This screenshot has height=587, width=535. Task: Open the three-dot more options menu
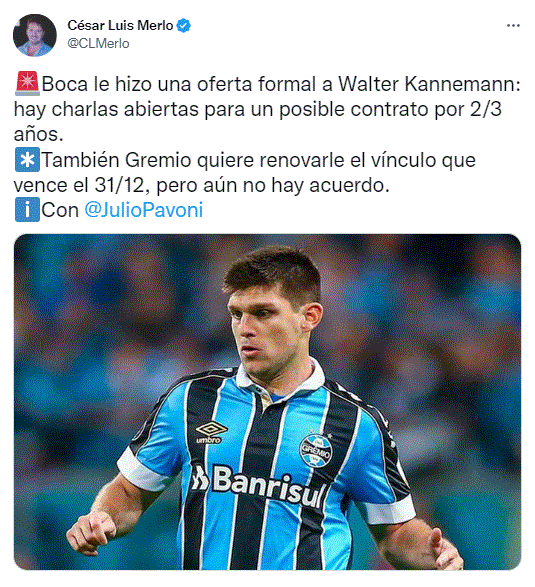coord(513,25)
